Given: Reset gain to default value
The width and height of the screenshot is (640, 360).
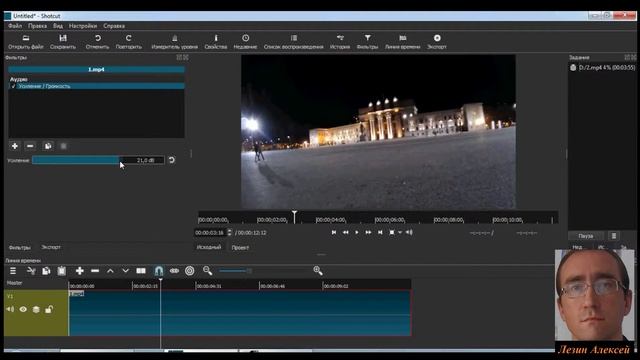Looking at the screenshot, I should [x=172, y=160].
